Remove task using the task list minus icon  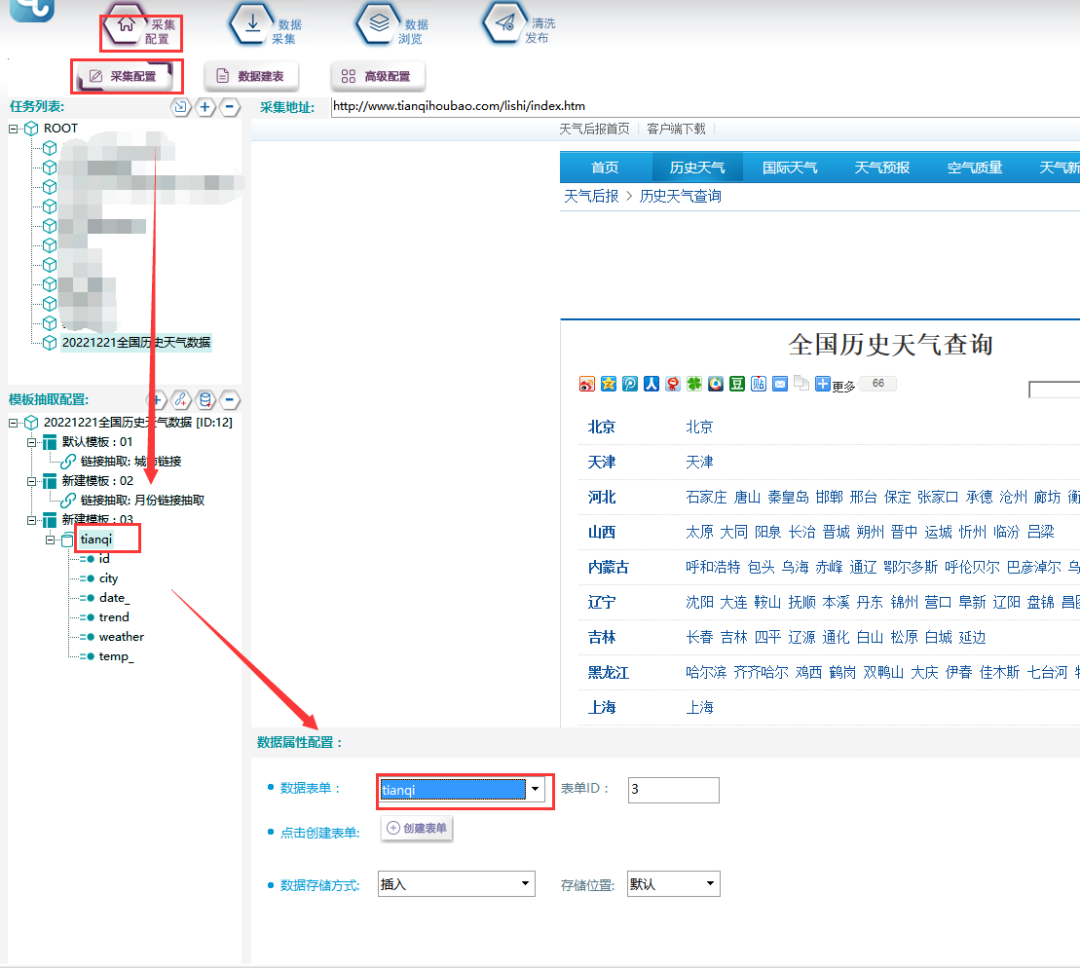[x=230, y=107]
